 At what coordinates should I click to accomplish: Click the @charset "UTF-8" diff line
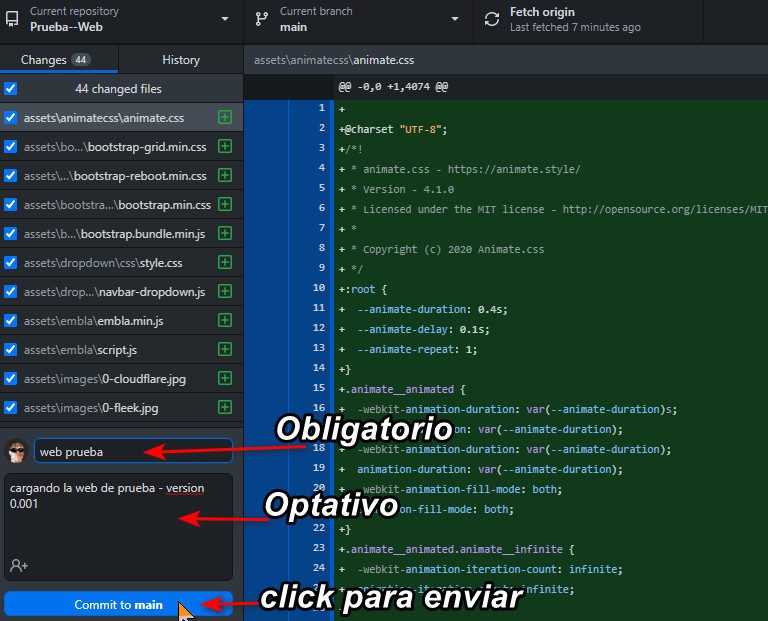[393, 129]
